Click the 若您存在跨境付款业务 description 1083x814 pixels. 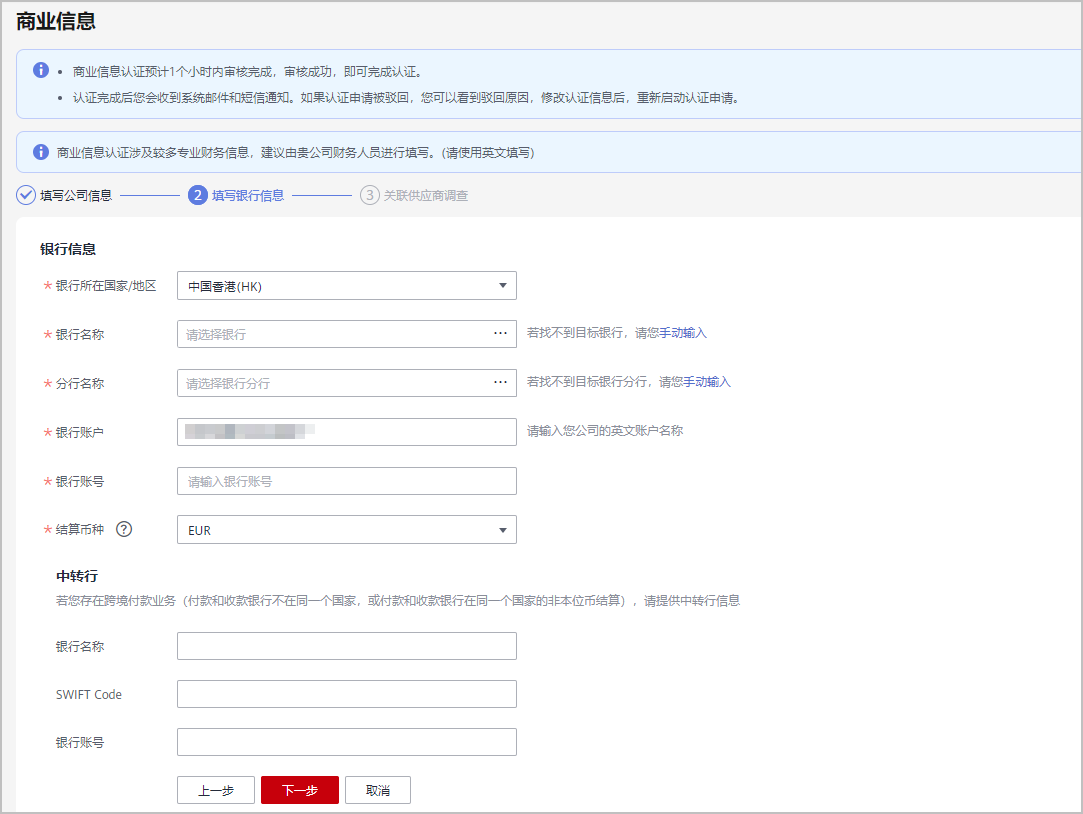pos(398,601)
